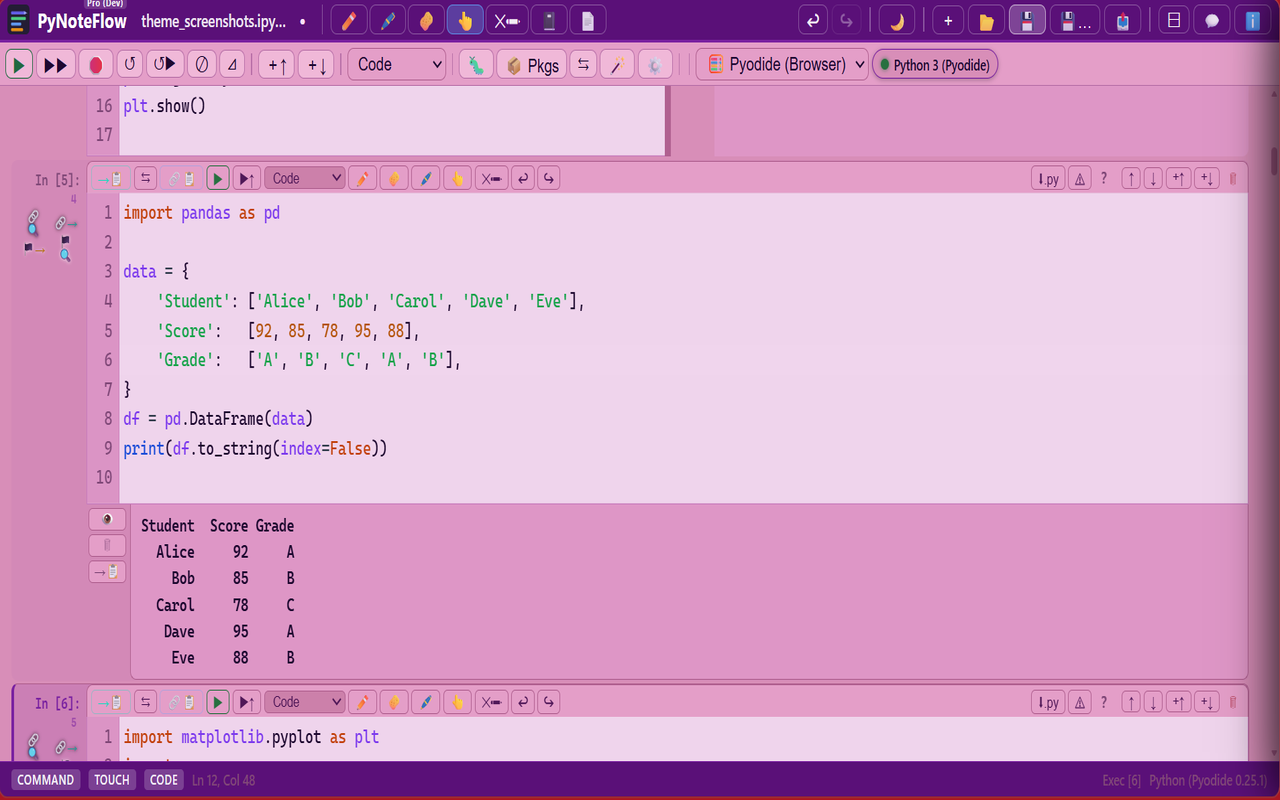This screenshot has height=800, width=1280.
Task: Insert cell below using main toolbar +↓
Action: tap(316, 65)
